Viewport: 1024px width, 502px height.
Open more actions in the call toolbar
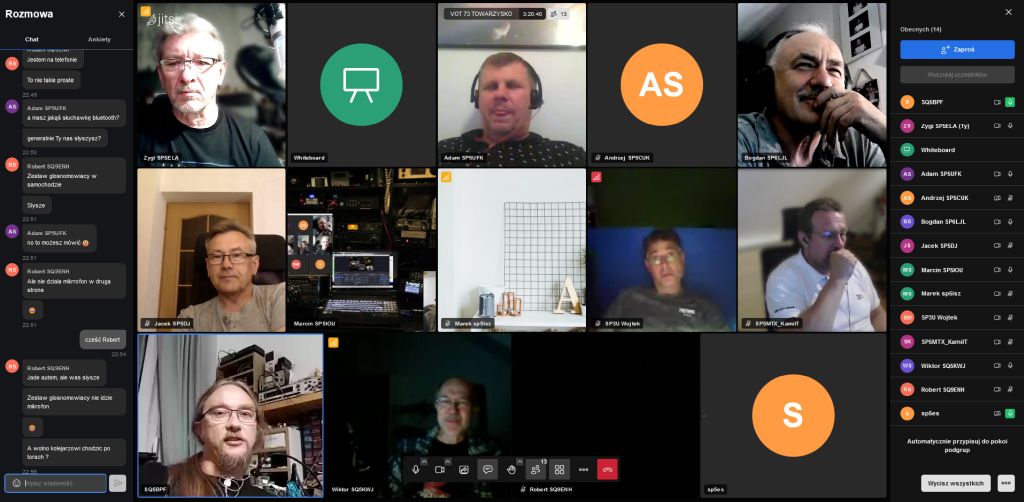click(583, 469)
